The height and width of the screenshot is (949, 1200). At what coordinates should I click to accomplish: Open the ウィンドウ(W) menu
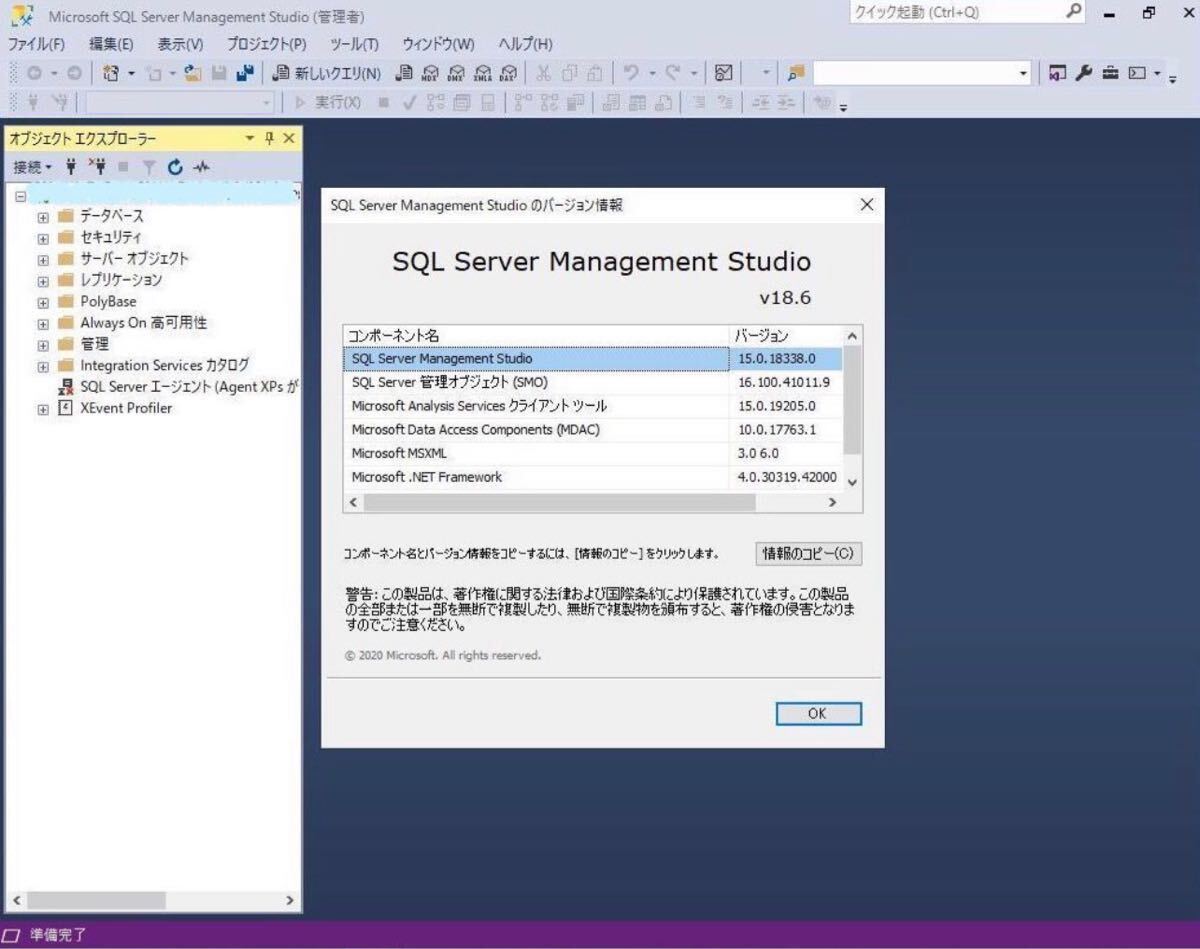click(438, 44)
